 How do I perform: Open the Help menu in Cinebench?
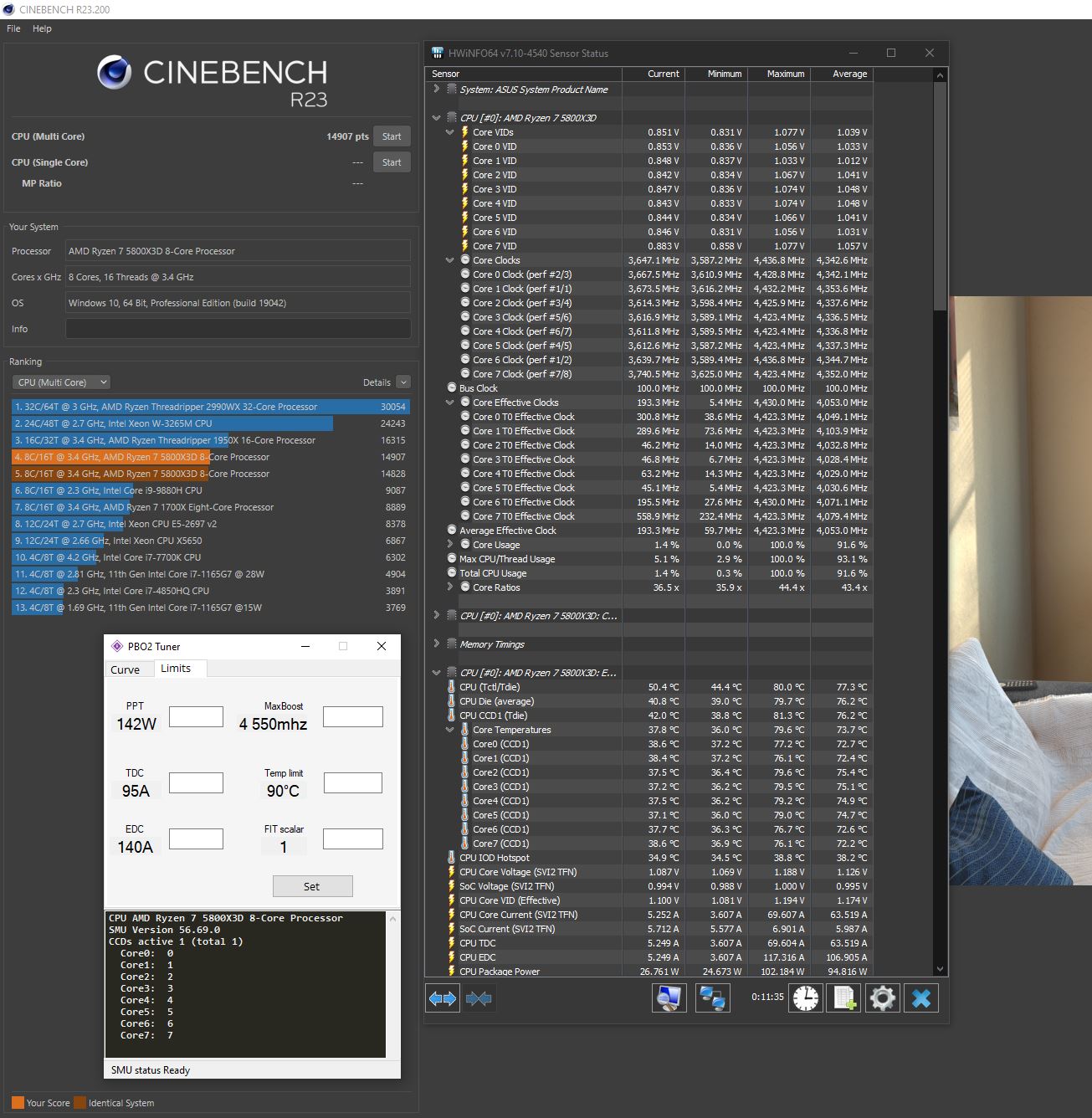tap(42, 28)
